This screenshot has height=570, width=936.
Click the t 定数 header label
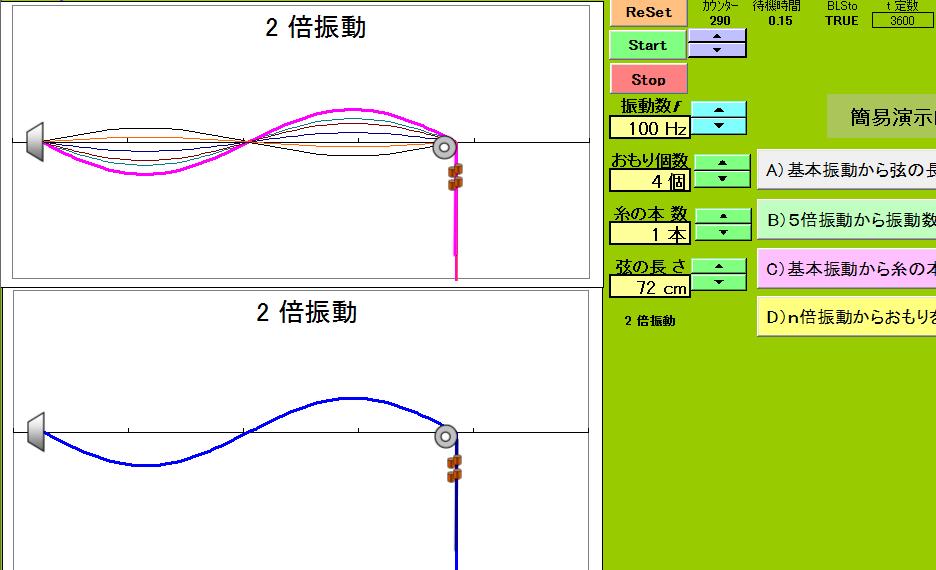point(902,6)
